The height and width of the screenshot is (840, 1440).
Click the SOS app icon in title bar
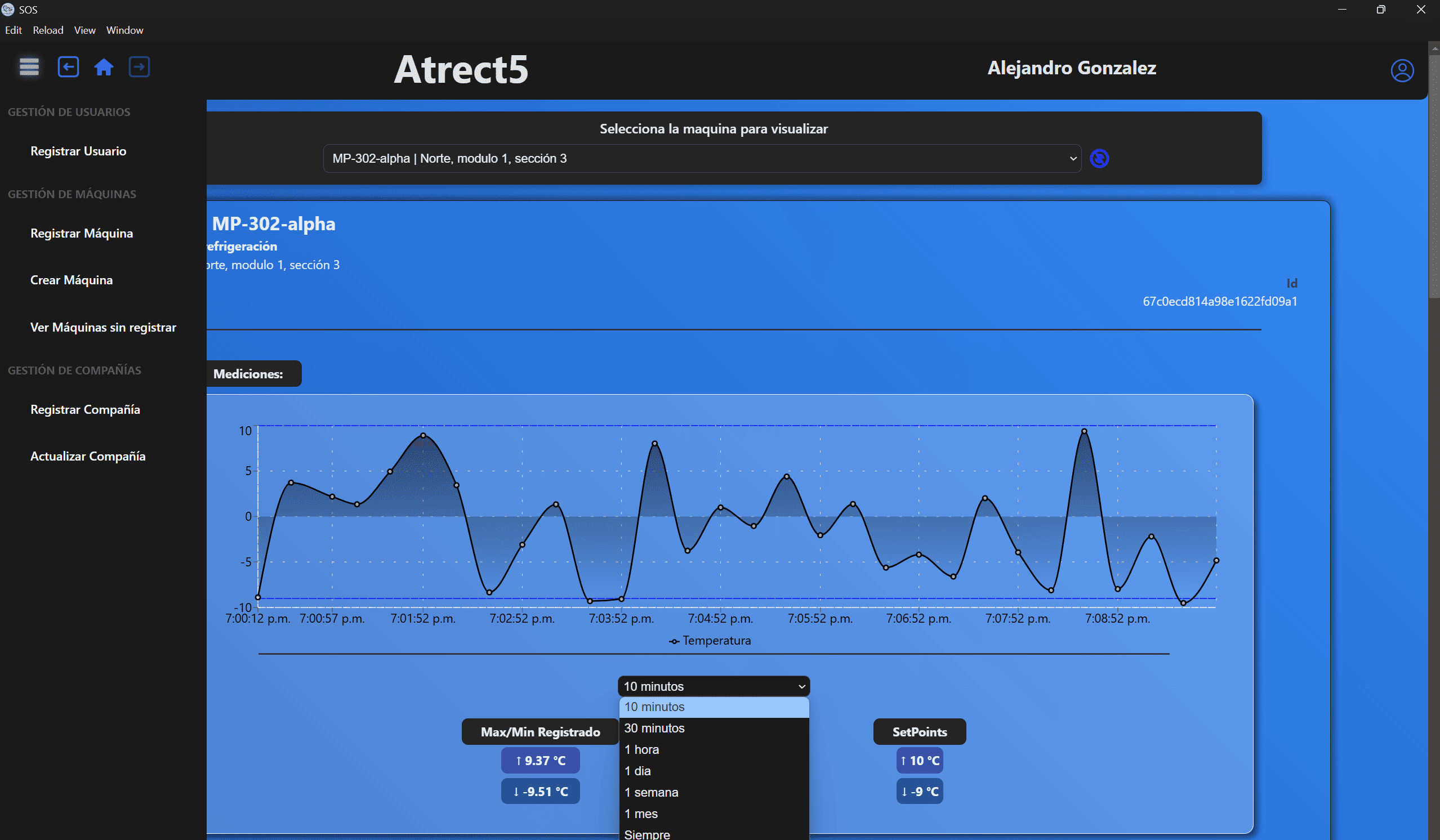(7, 9)
